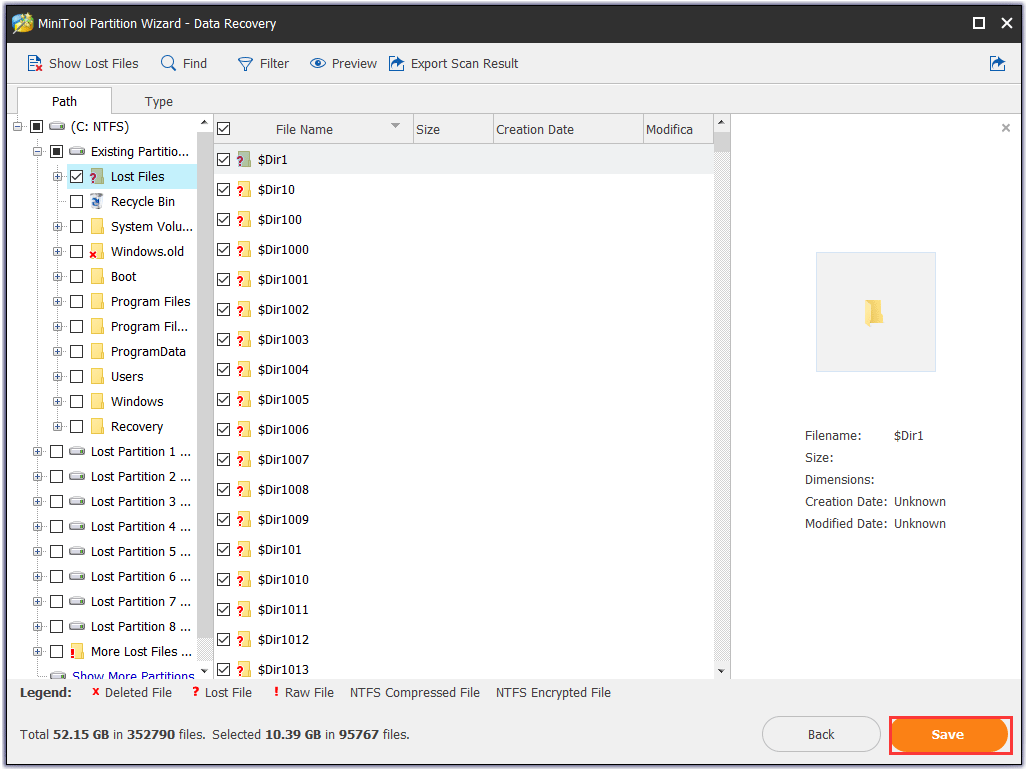Image resolution: width=1027 pixels, height=770 pixels.
Task: Click the C: NTFS drive icon
Action: [57, 126]
